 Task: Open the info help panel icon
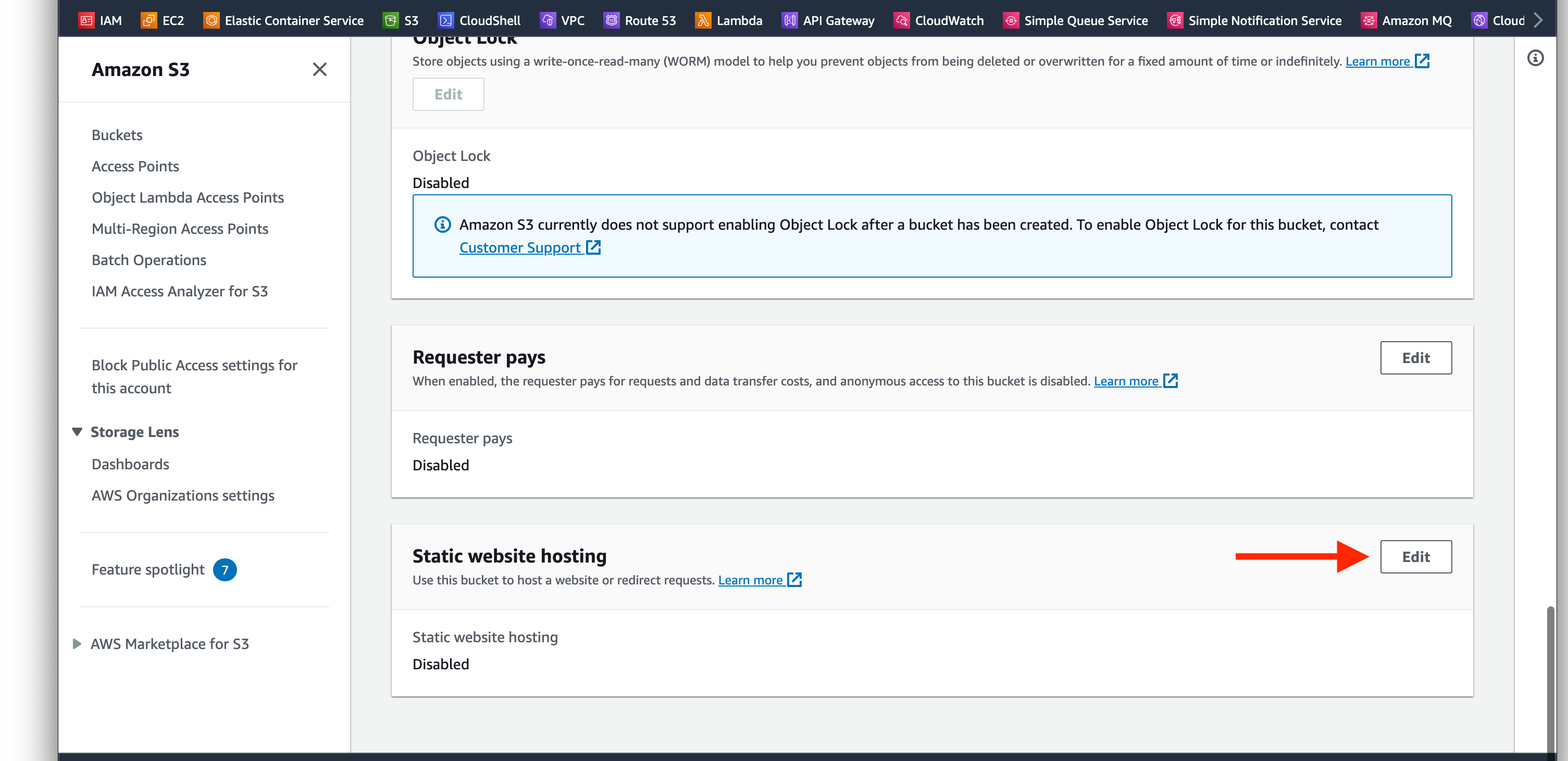point(1535,58)
